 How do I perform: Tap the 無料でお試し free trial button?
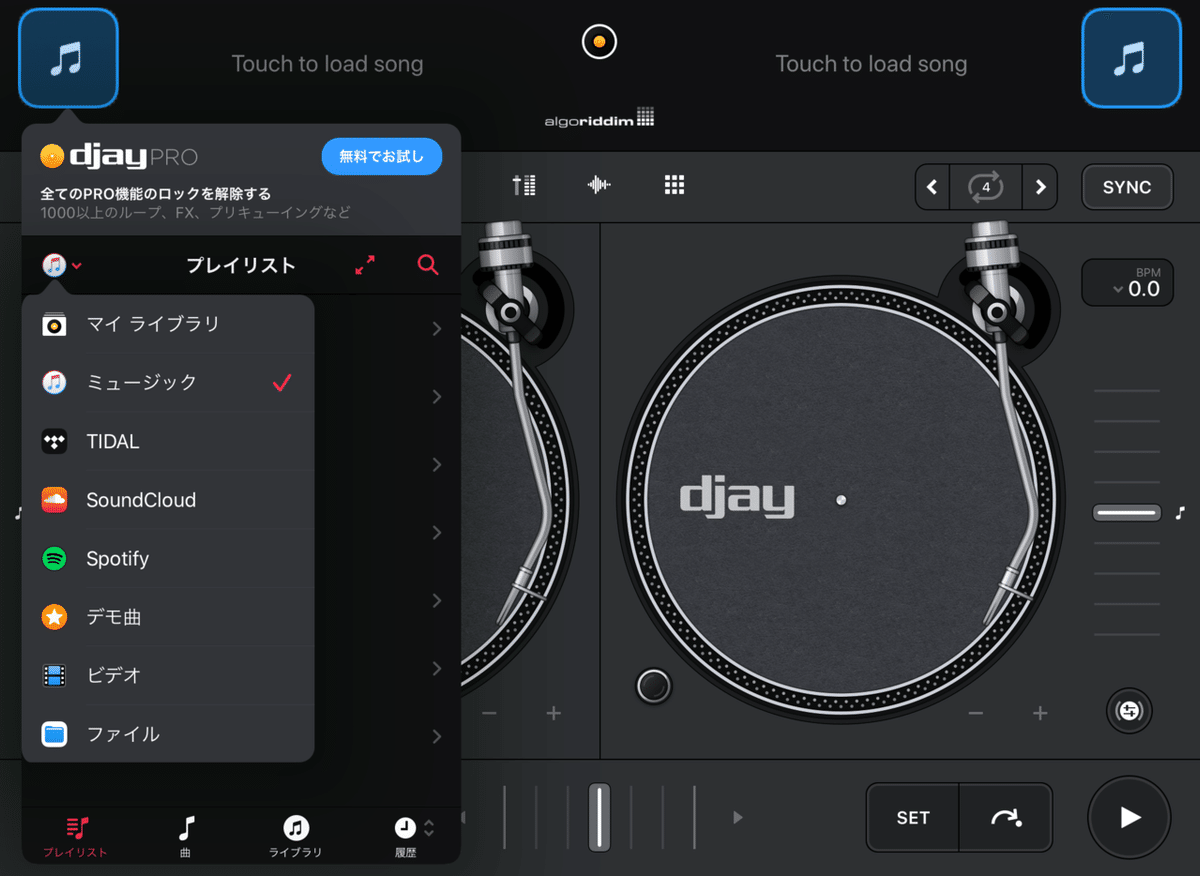[382, 156]
